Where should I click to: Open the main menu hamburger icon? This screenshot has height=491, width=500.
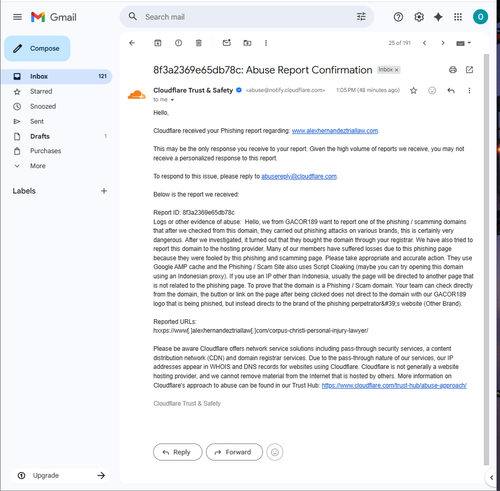pos(17,17)
